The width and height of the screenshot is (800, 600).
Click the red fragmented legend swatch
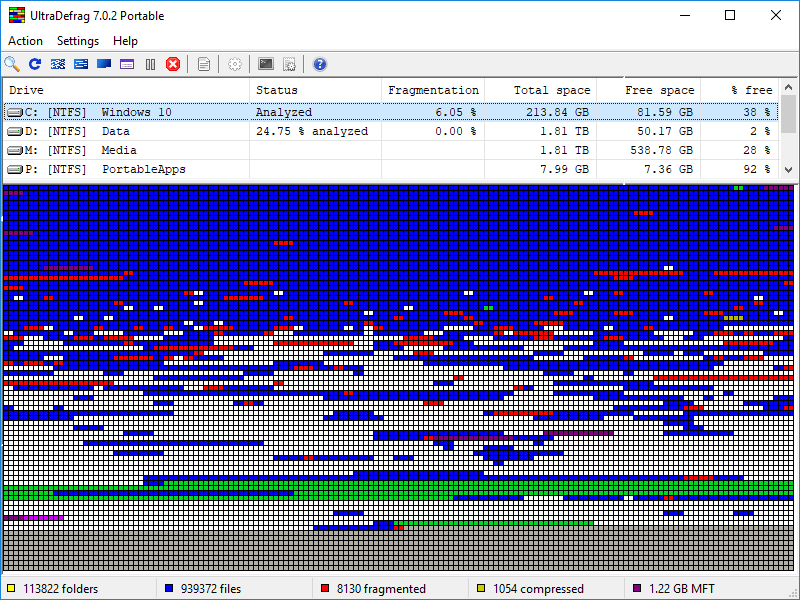pyautogui.click(x=325, y=589)
